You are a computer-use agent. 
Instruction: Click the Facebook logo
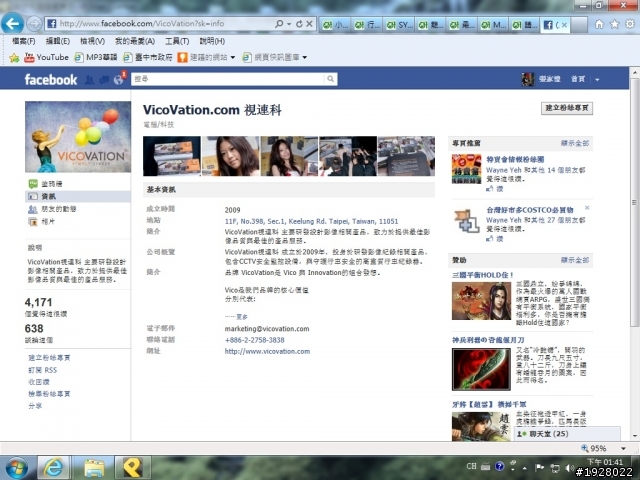click(51, 79)
